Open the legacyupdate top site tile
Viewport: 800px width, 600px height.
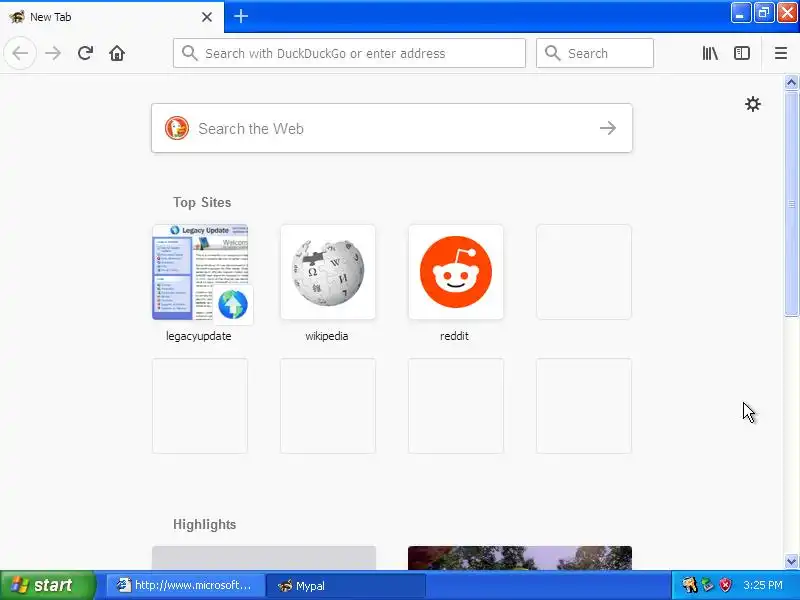pos(200,272)
